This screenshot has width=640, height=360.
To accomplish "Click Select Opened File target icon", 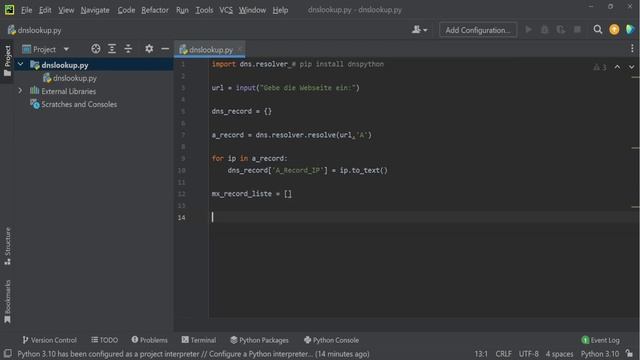I will (96, 49).
